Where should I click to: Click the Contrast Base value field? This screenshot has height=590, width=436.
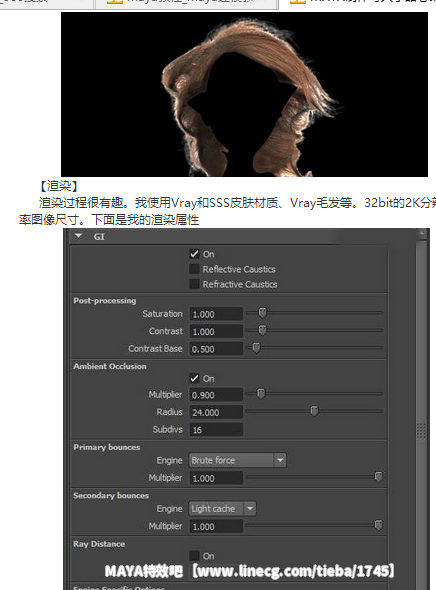coord(216,349)
